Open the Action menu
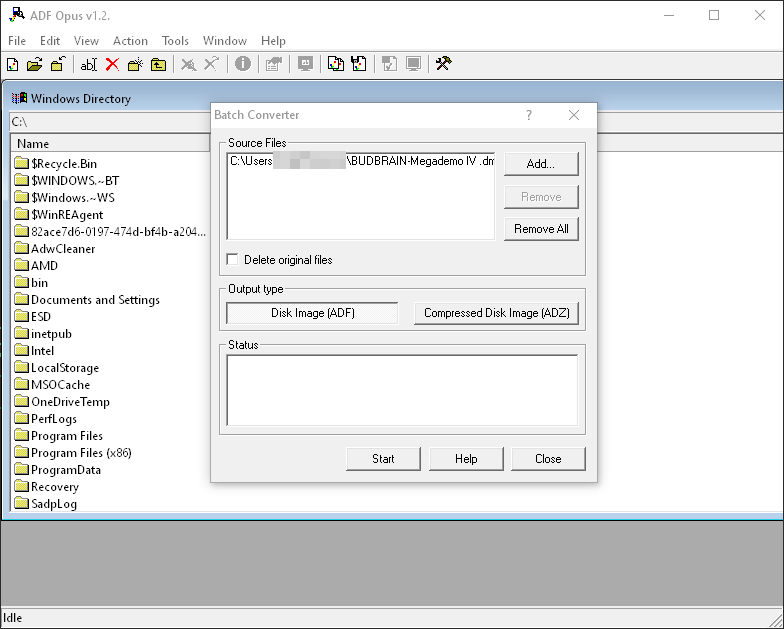Image resolution: width=784 pixels, height=629 pixels. 130,41
